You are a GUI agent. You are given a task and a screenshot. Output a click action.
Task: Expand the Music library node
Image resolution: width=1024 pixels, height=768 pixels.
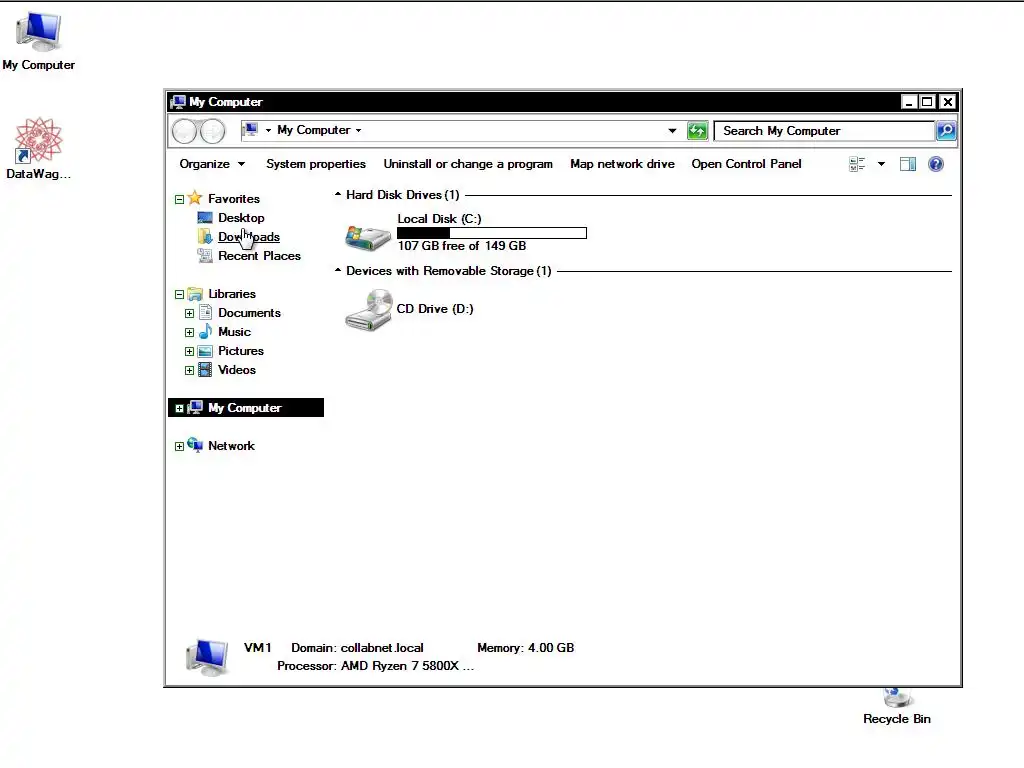tap(189, 332)
